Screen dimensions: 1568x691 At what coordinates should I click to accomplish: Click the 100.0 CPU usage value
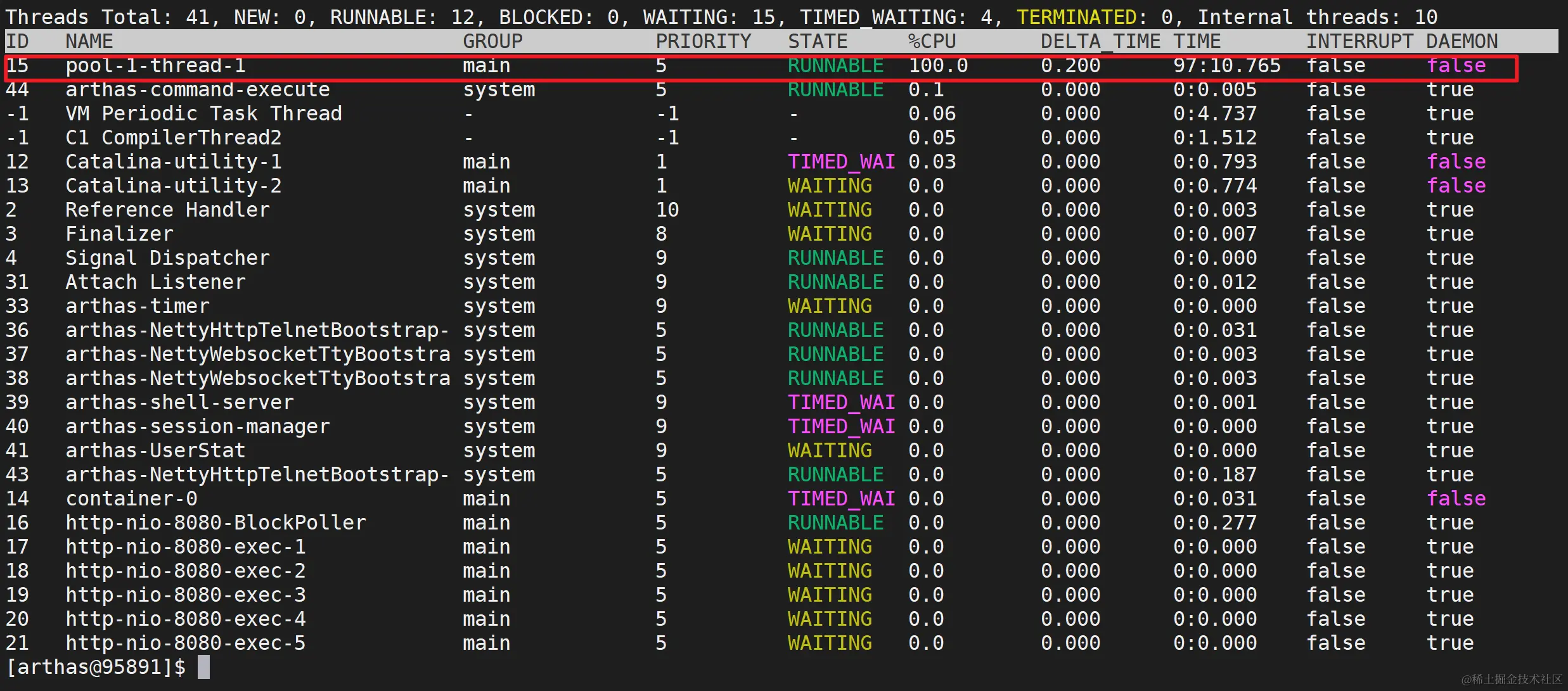tap(938, 66)
